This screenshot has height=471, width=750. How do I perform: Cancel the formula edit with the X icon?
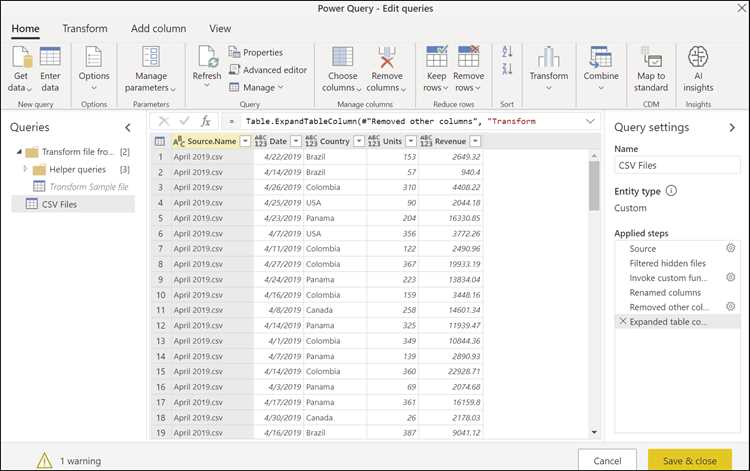tap(164, 121)
